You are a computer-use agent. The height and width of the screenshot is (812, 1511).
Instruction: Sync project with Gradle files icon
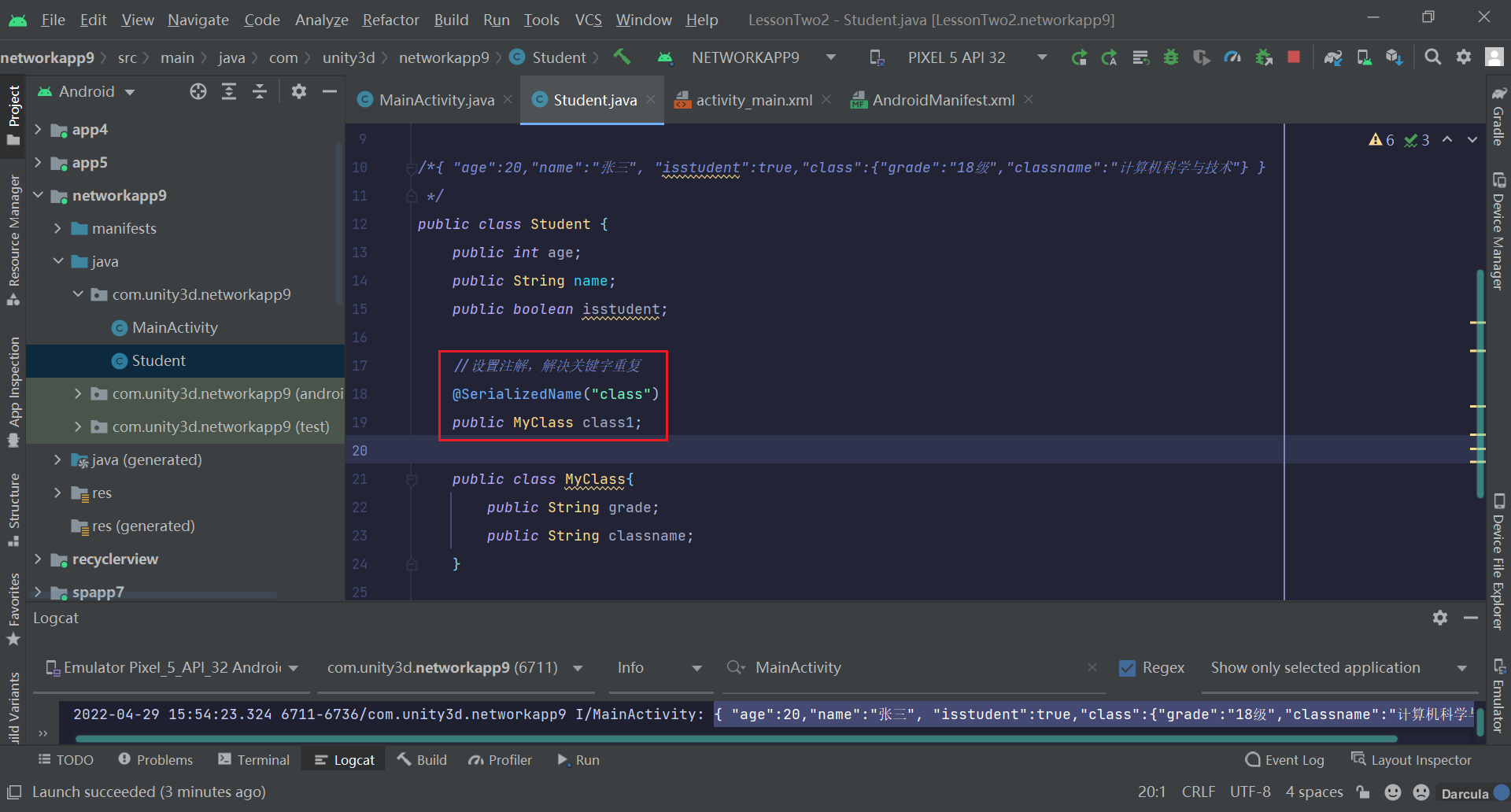[1333, 57]
